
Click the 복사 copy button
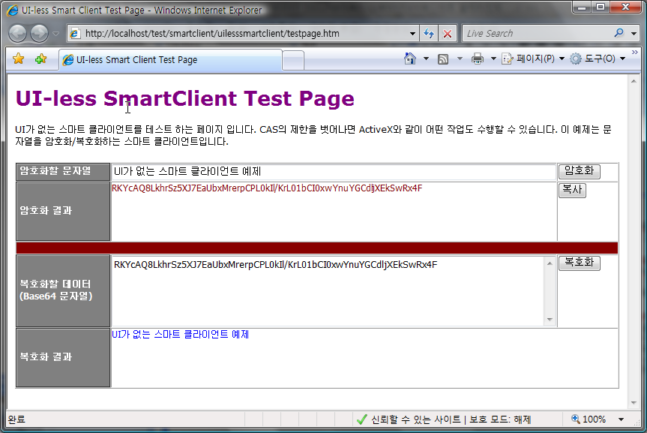coord(572,190)
